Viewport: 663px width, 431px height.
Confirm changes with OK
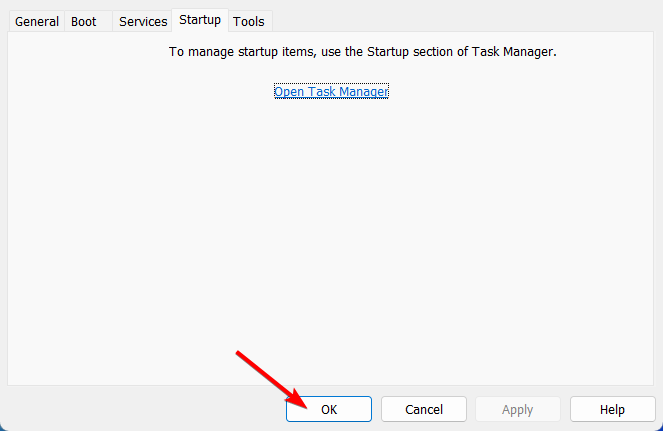pyautogui.click(x=329, y=409)
